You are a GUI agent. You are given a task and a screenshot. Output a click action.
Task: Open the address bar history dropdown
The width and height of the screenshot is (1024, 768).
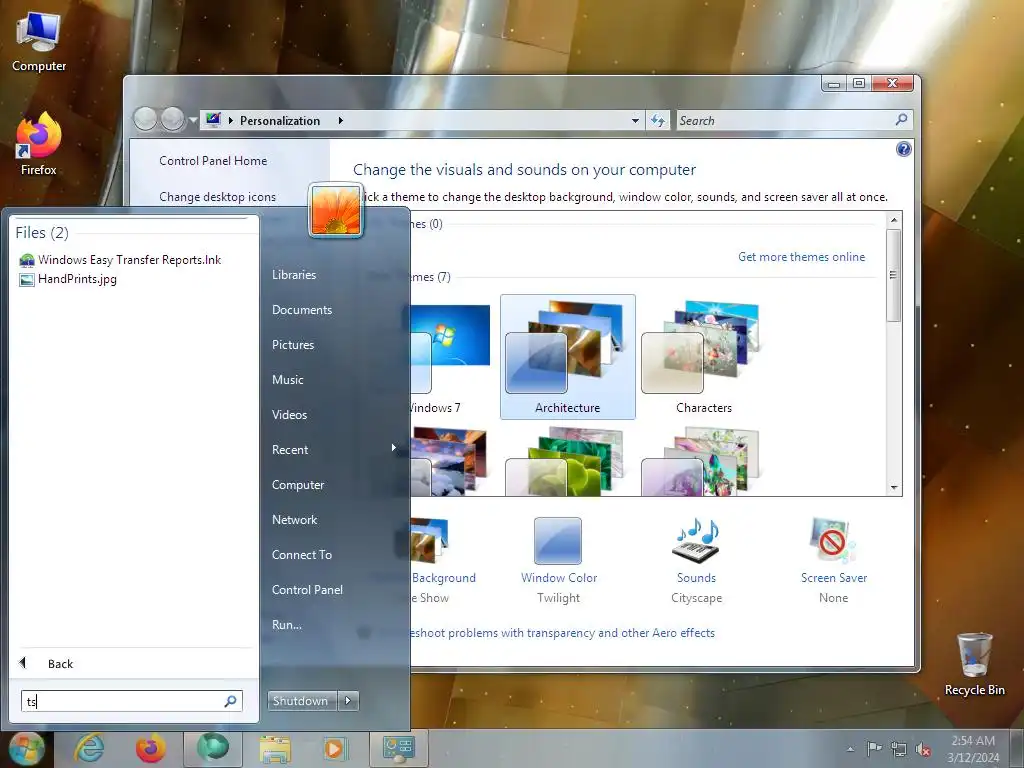tap(635, 120)
